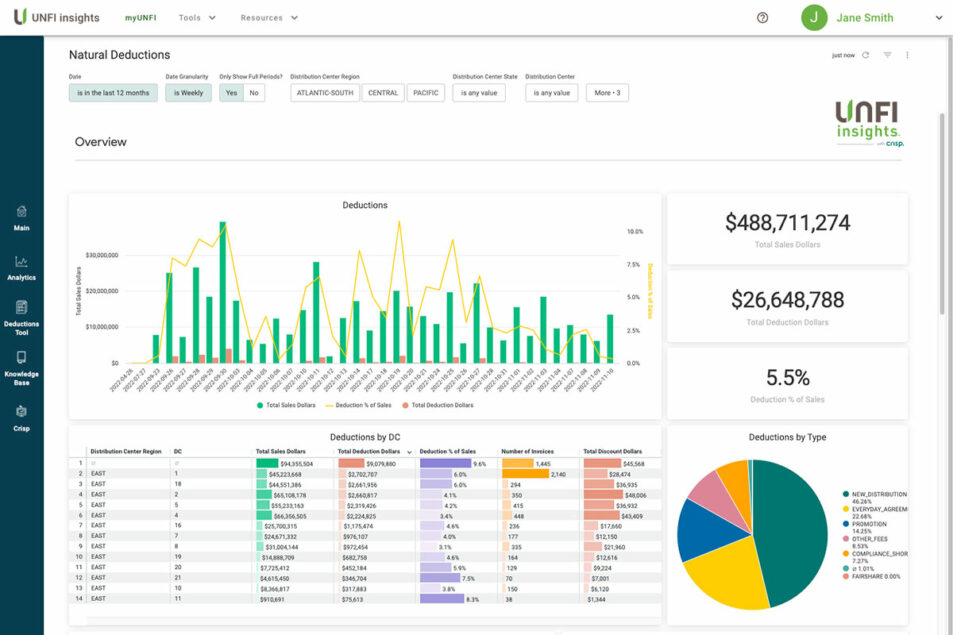Go to the myUNFI tab

tap(140, 18)
